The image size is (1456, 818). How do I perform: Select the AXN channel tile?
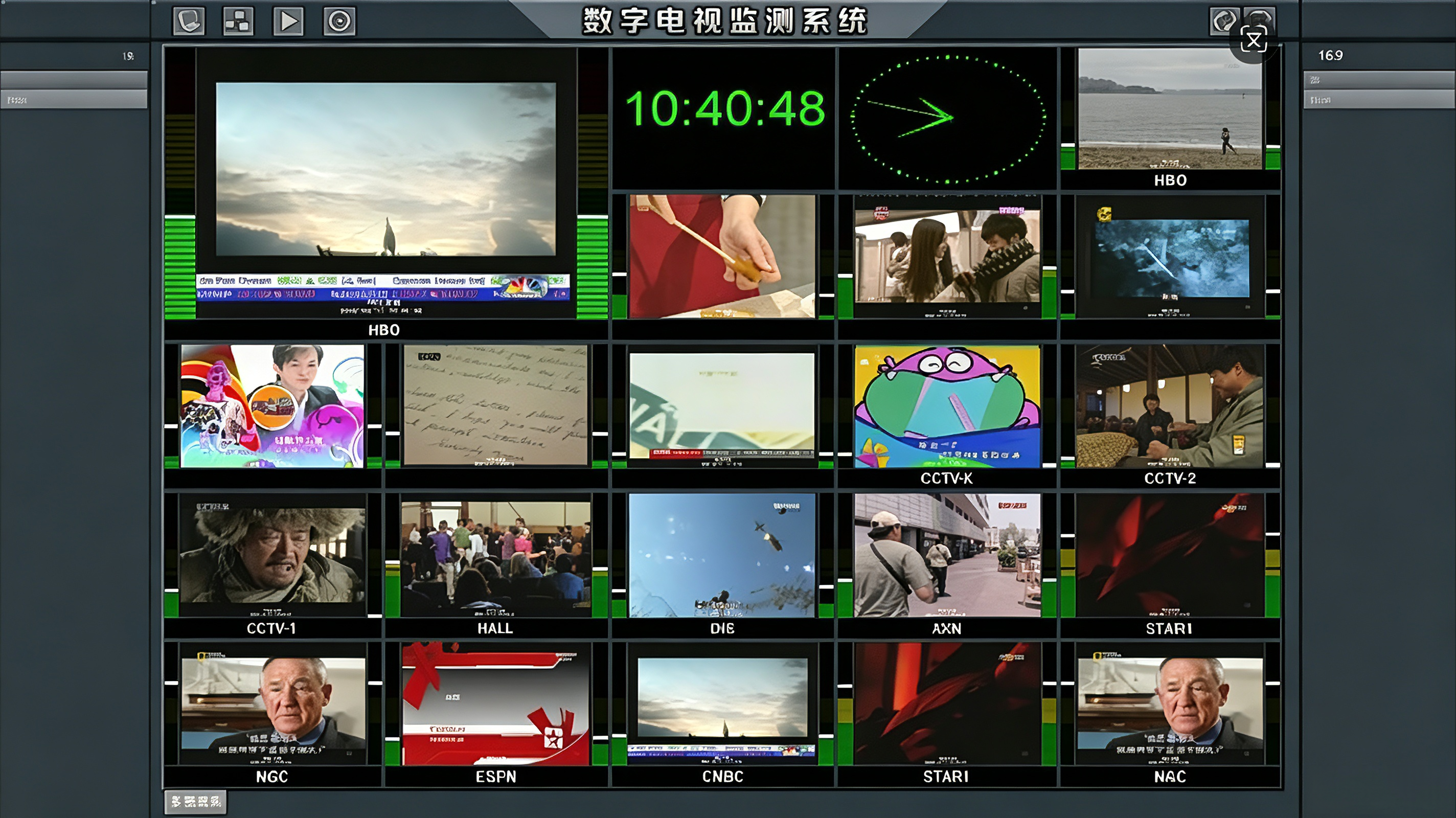[947, 565]
